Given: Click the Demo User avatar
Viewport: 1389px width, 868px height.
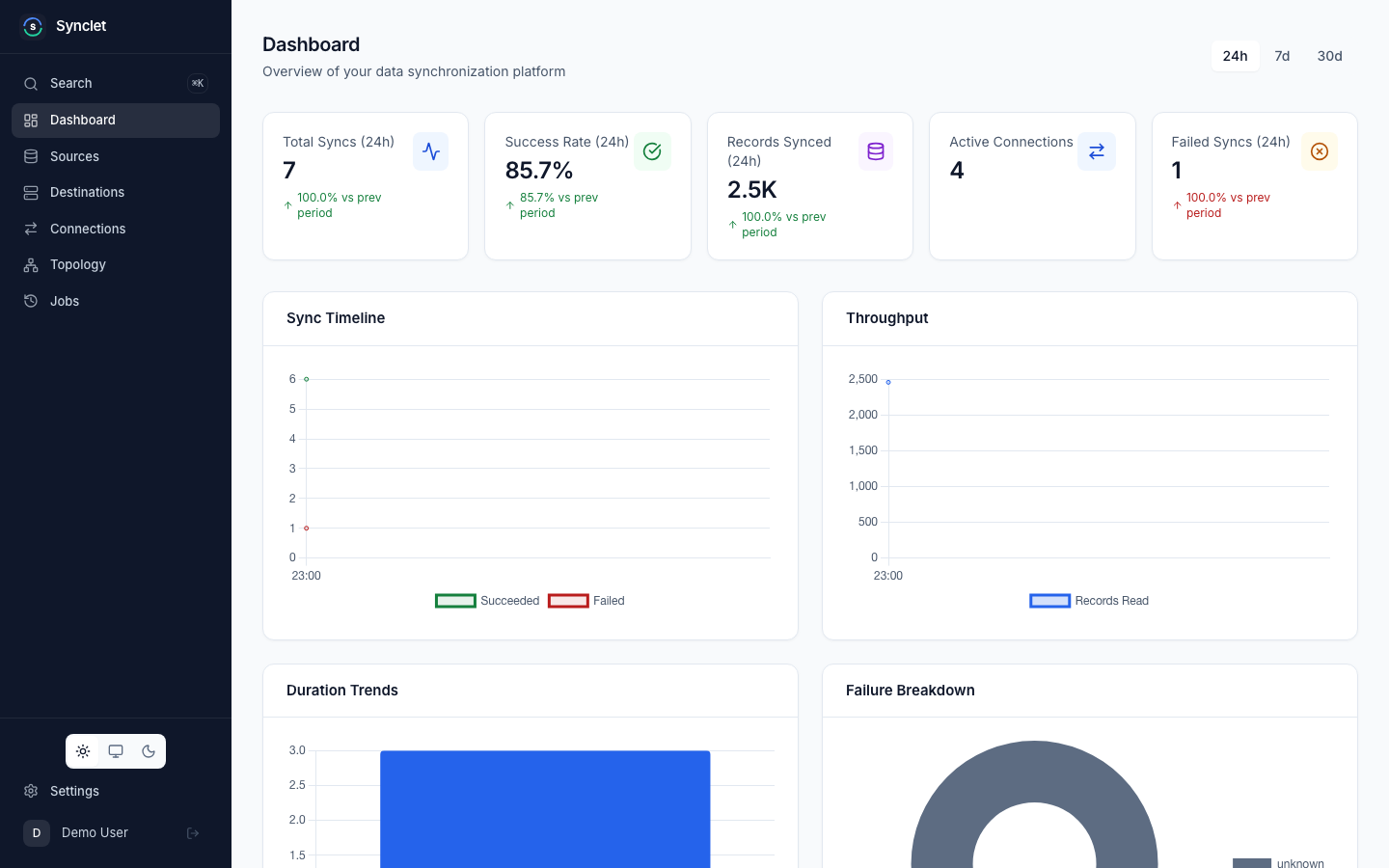Looking at the screenshot, I should [37, 833].
